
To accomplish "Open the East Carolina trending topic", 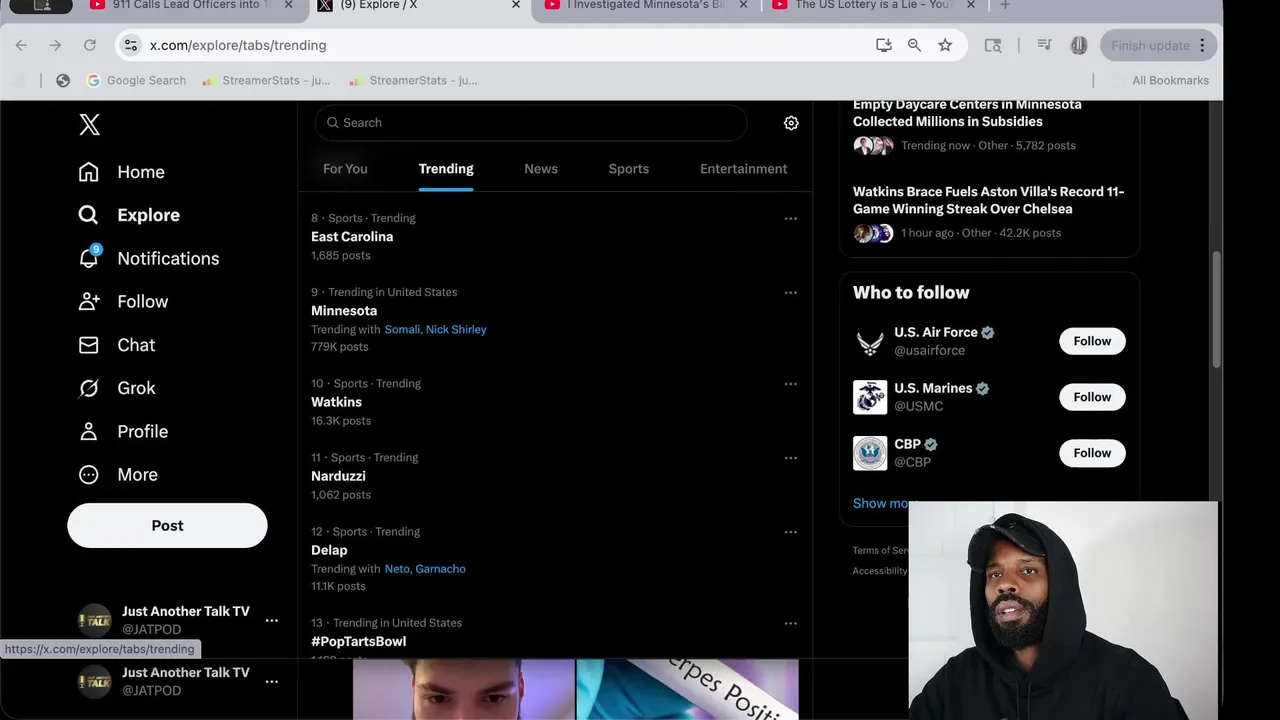I will point(352,237).
